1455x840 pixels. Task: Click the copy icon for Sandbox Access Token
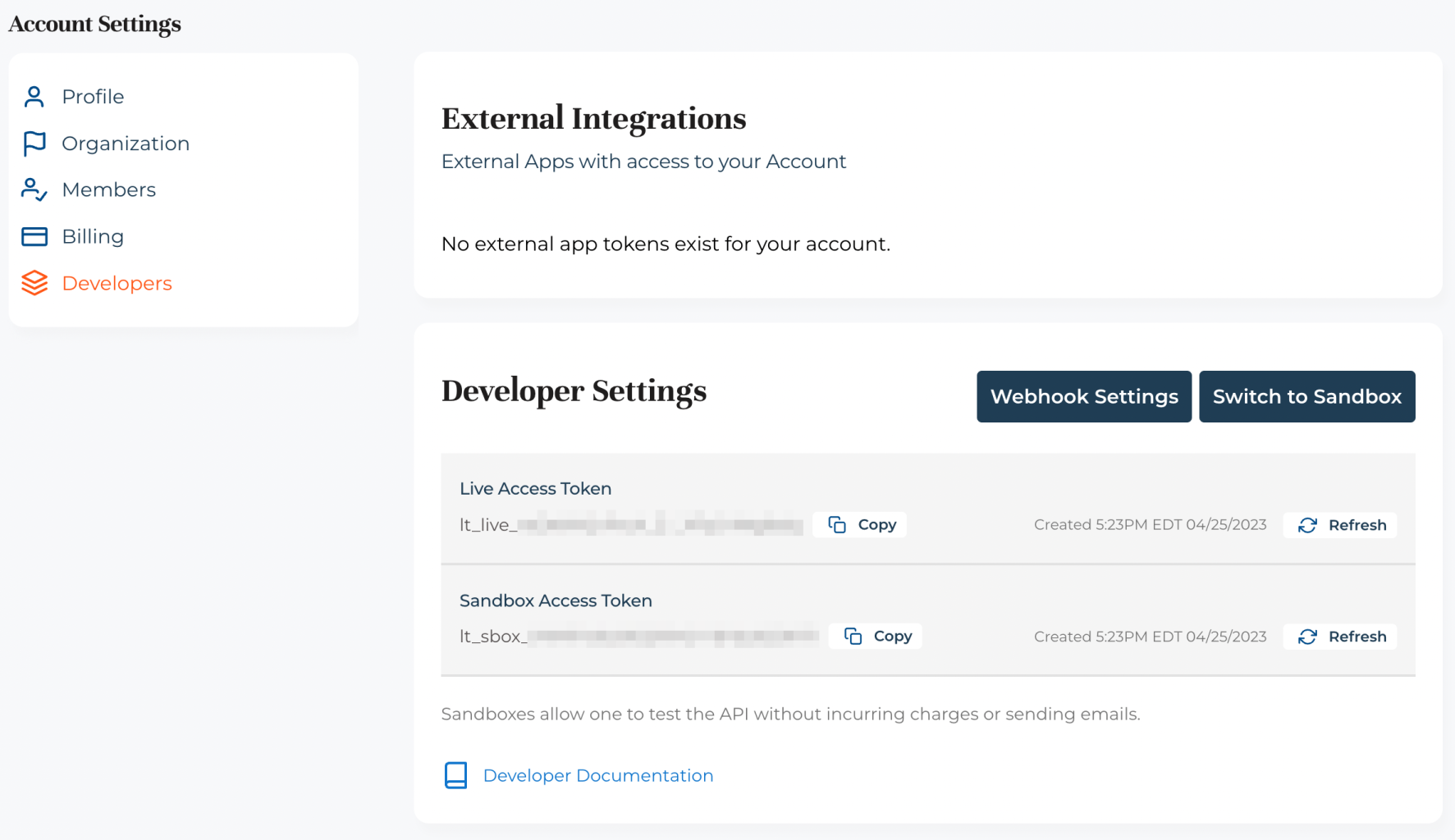(x=853, y=637)
